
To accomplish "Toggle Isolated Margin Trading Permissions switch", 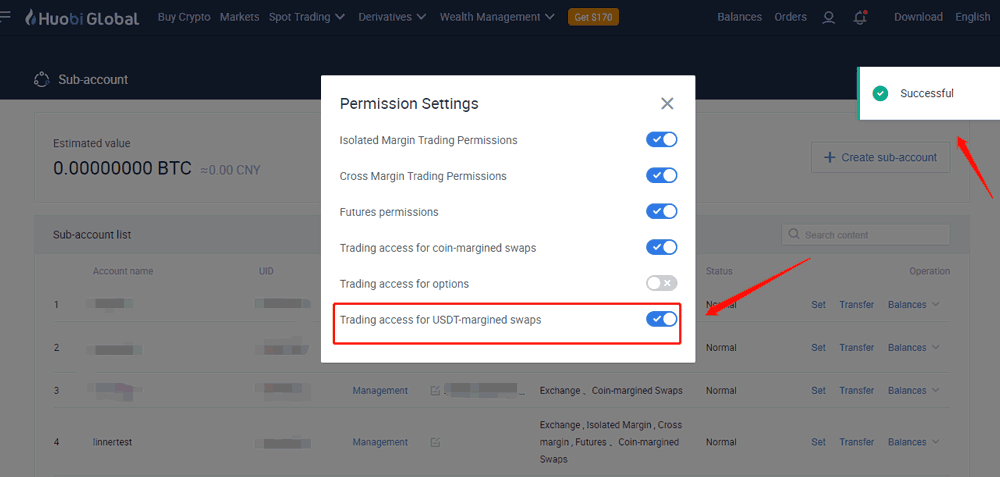I will coord(661,140).
